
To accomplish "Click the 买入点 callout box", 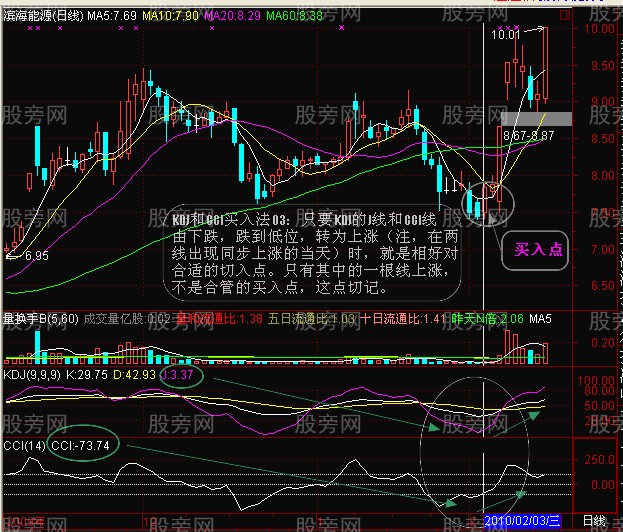I will (535, 250).
